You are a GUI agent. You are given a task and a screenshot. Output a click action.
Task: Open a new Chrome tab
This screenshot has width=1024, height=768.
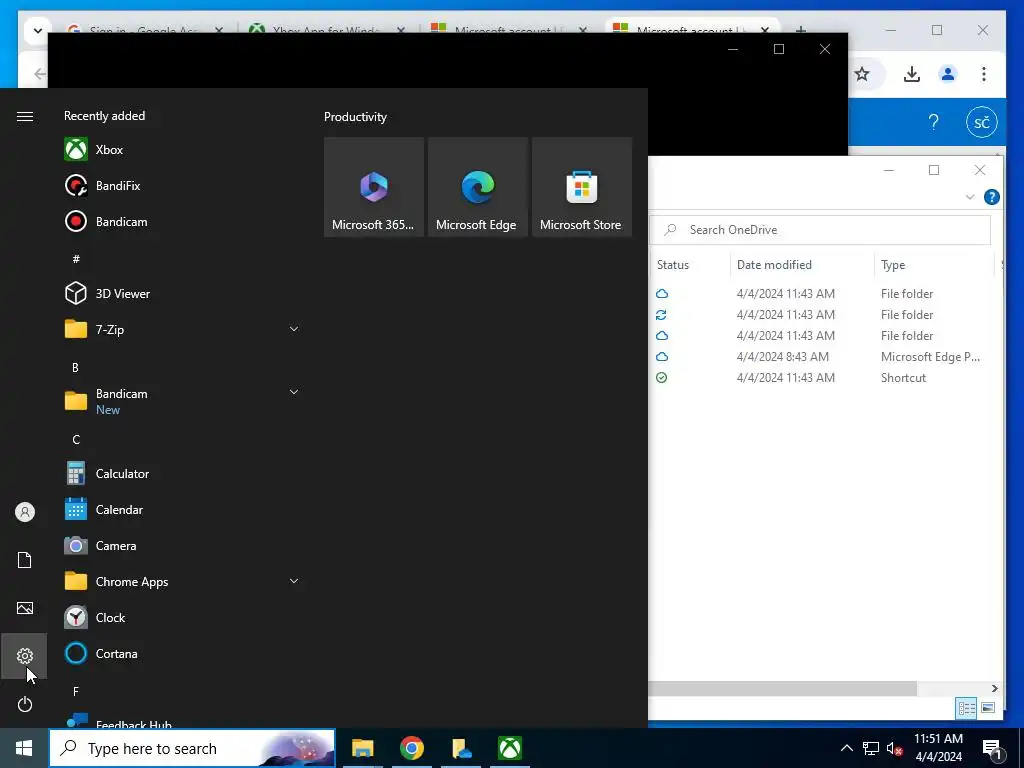(x=801, y=30)
